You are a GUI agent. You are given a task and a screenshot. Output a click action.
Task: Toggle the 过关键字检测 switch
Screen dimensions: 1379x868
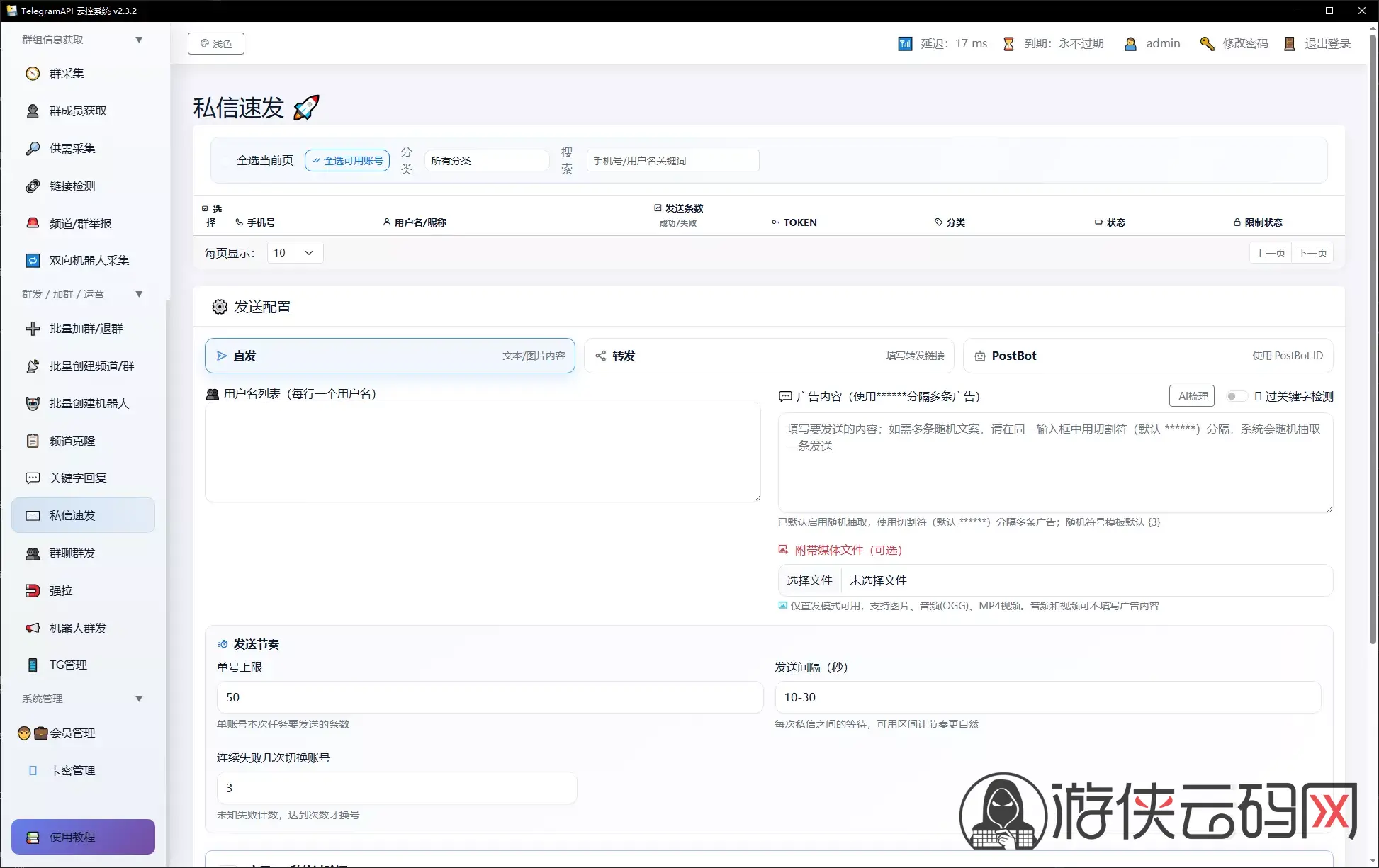(x=1237, y=396)
